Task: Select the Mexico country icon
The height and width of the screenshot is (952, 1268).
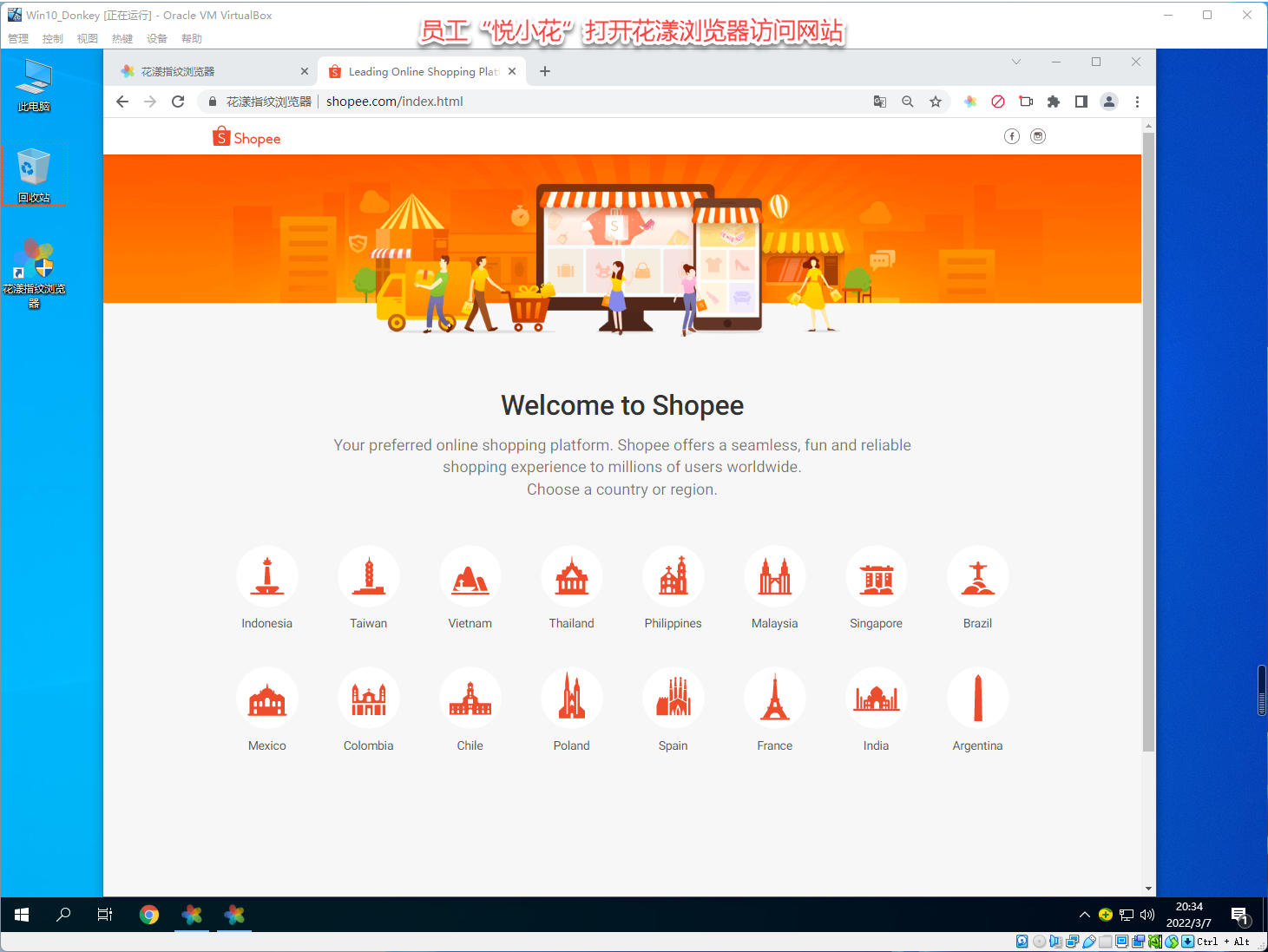Action: point(267,698)
